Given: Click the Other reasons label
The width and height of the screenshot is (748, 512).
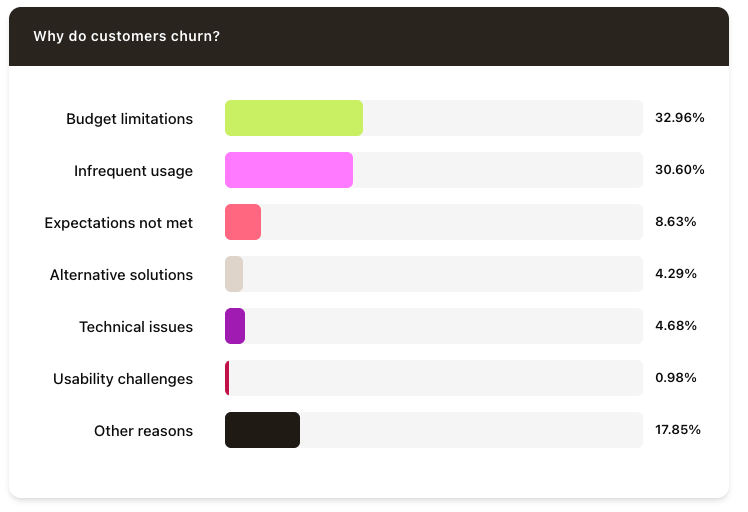Looking at the screenshot, I should tap(143, 431).
